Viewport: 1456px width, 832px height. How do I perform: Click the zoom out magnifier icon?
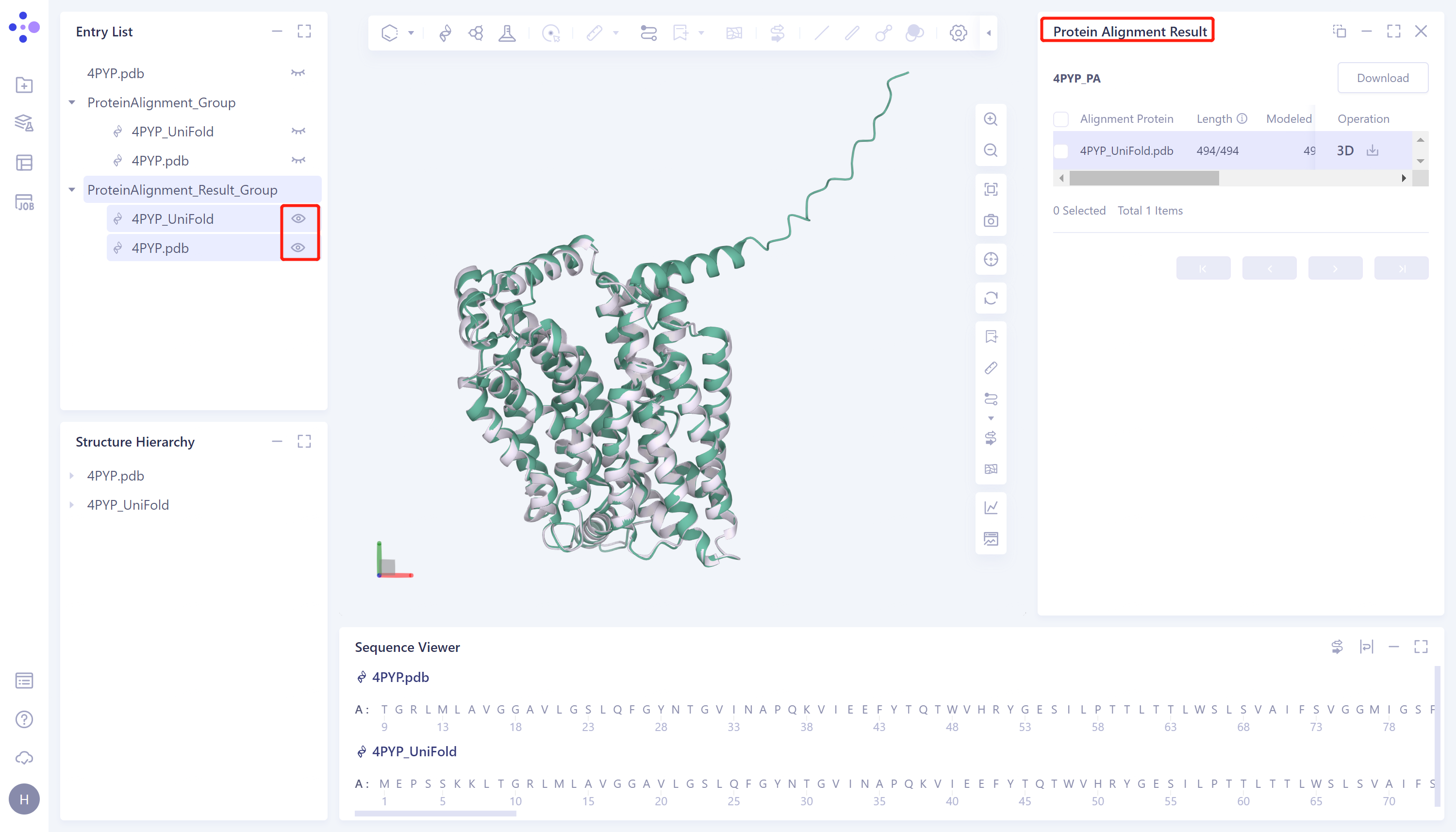[x=991, y=150]
